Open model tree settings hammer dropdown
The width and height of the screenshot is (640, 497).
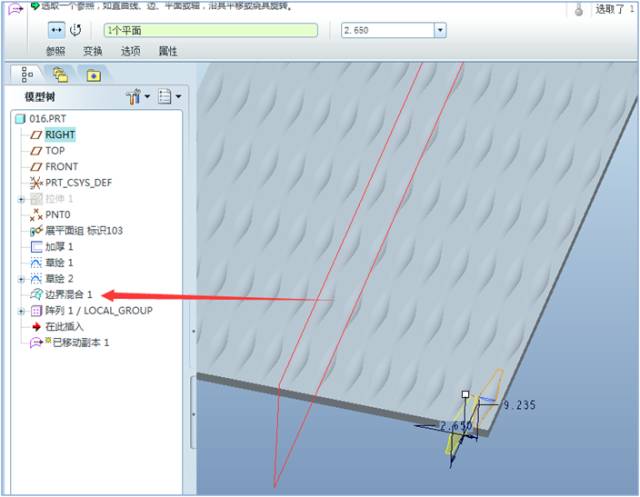[137, 97]
